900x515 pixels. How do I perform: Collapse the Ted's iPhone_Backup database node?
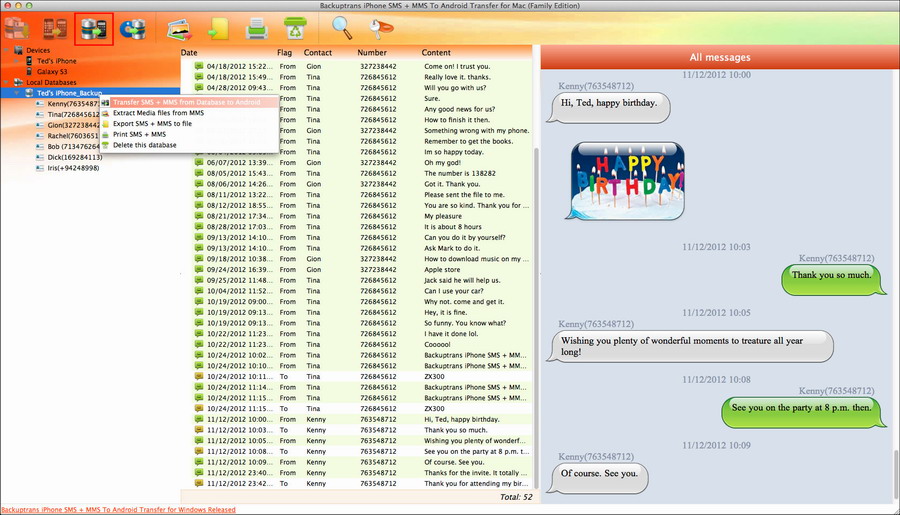[17, 93]
